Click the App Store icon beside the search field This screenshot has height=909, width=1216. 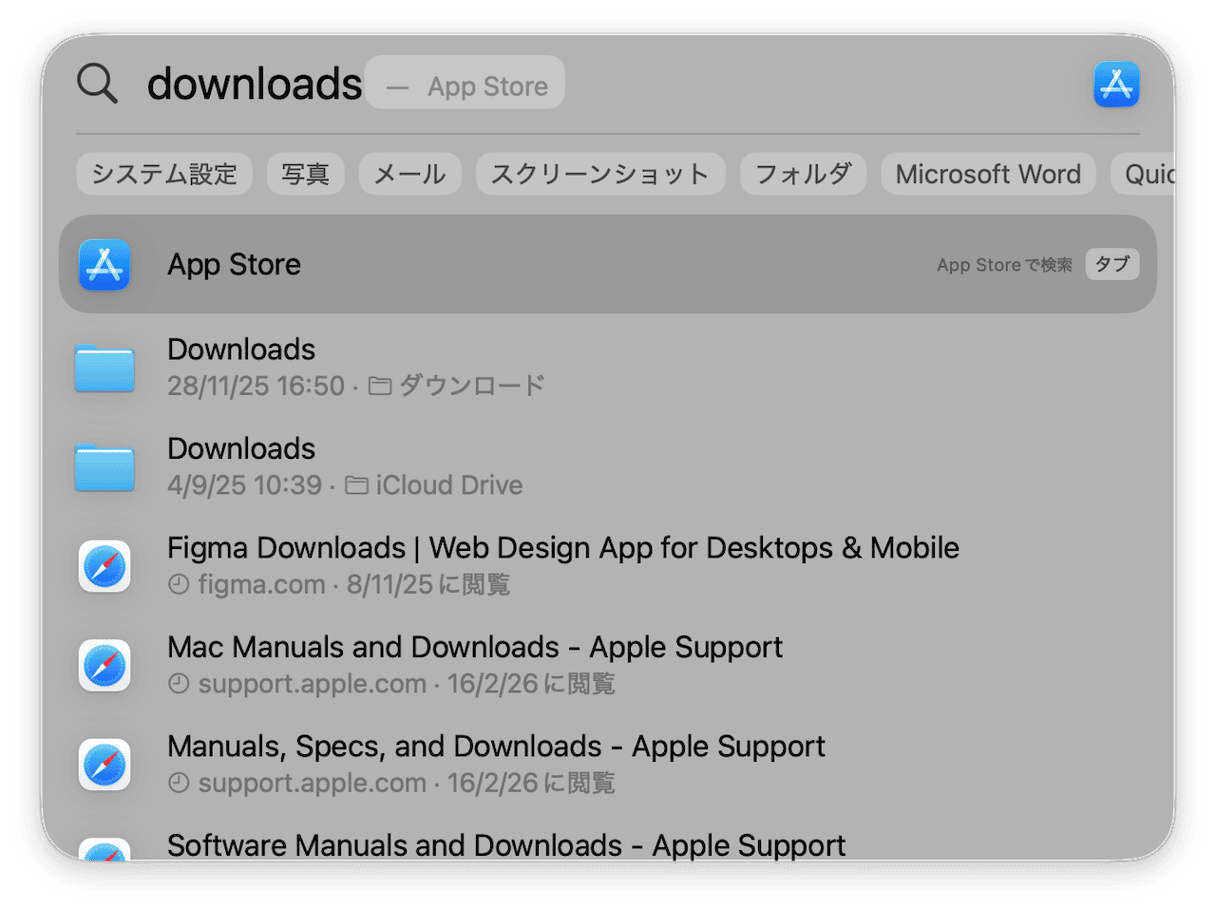pyautogui.click(x=1116, y=84)
